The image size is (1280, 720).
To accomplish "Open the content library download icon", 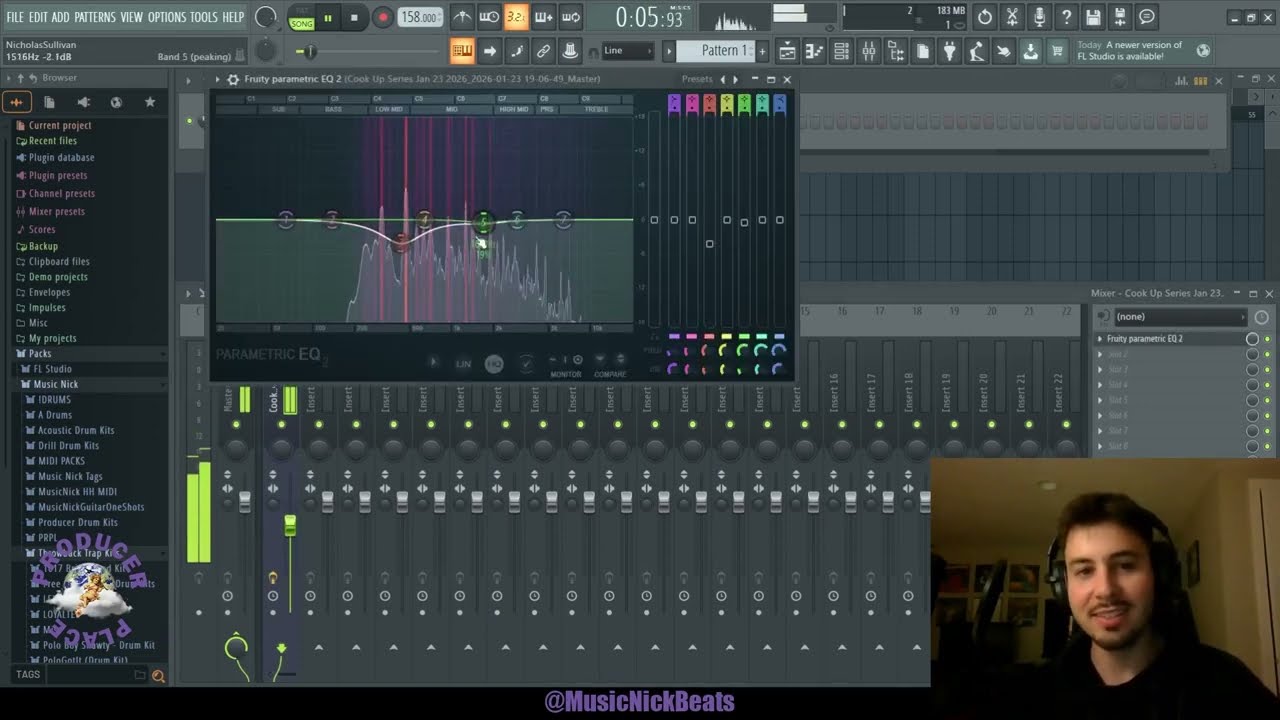I will coord(1030,51).
